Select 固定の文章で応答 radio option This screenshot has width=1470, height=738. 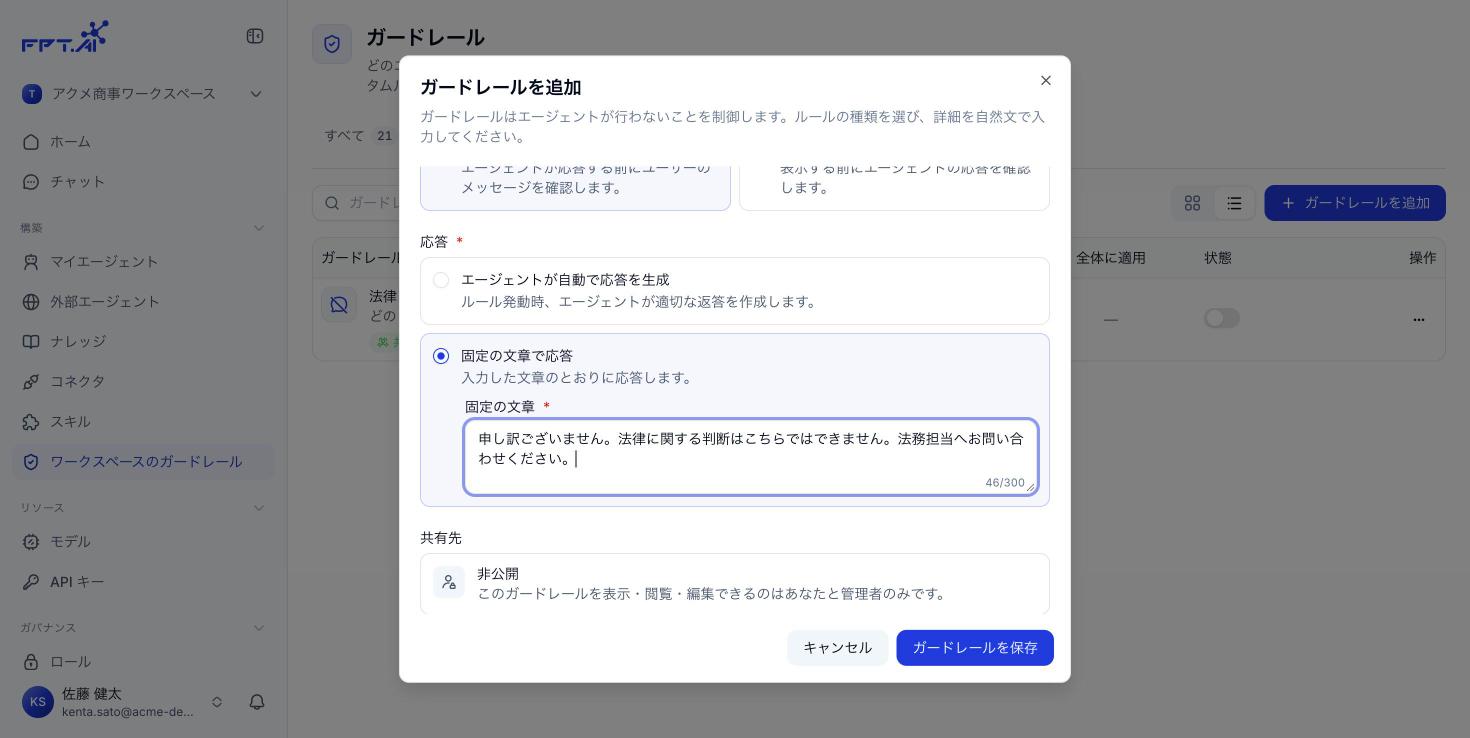coord(441,356)
